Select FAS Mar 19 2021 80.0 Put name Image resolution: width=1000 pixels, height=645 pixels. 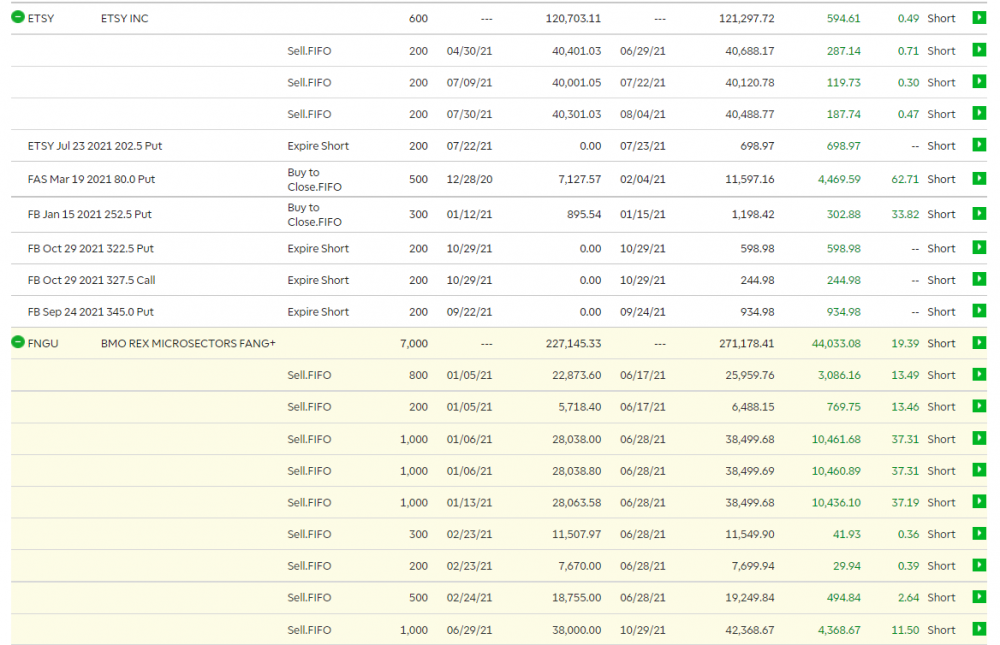tap(91, 180)
